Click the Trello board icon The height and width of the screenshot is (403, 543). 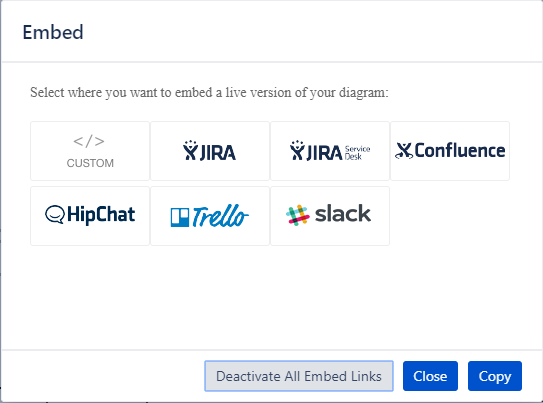tap(180, 217)
